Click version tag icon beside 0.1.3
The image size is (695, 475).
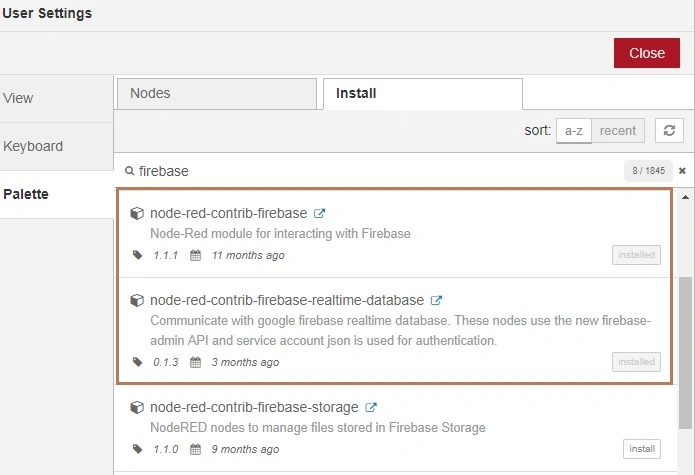point(137,362)
